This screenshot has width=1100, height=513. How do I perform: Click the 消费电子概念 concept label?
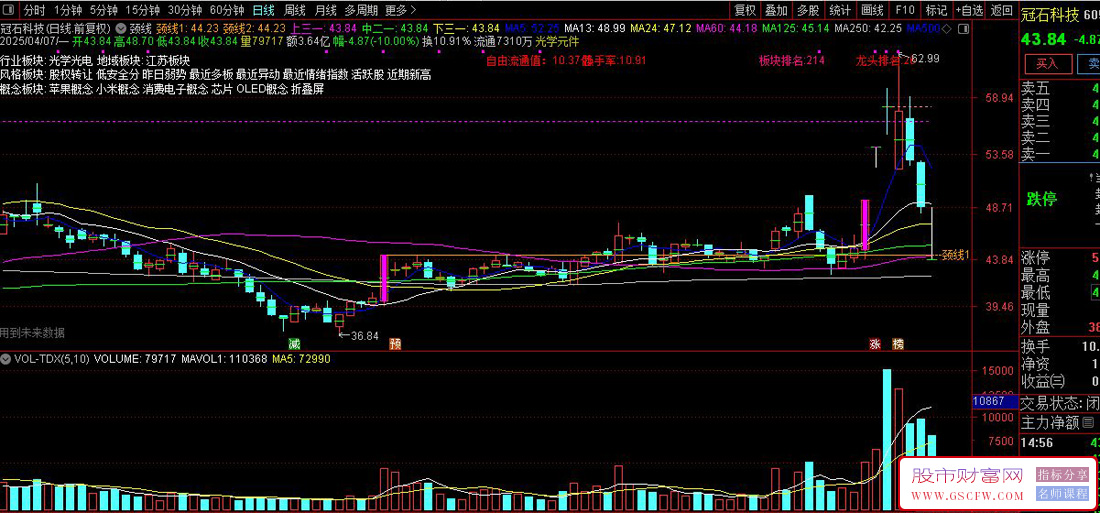[175, 89]
